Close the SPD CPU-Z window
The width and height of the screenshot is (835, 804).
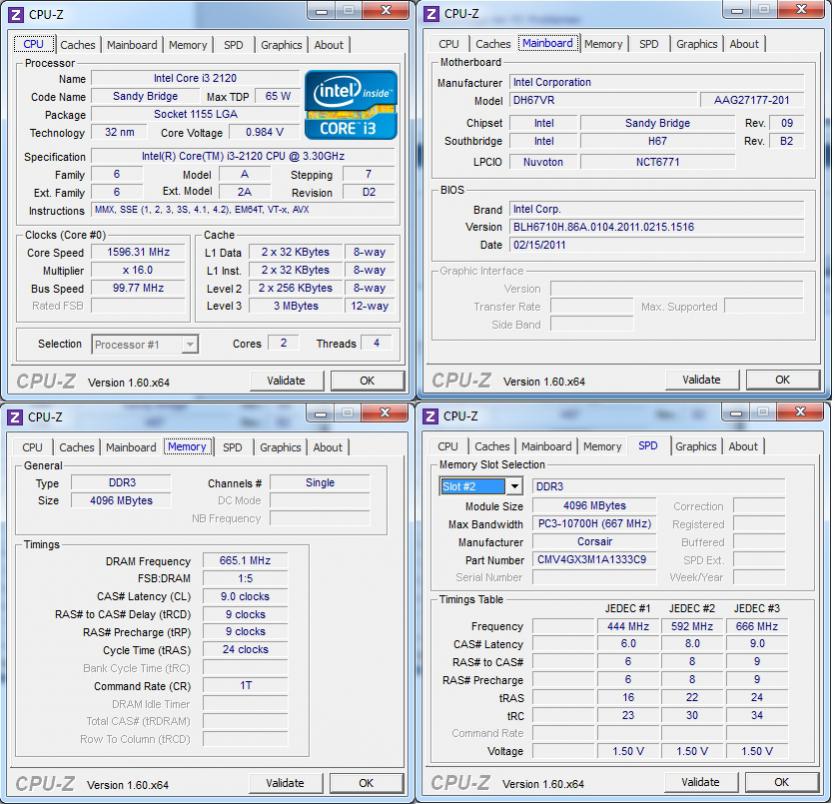coord(800,412)
